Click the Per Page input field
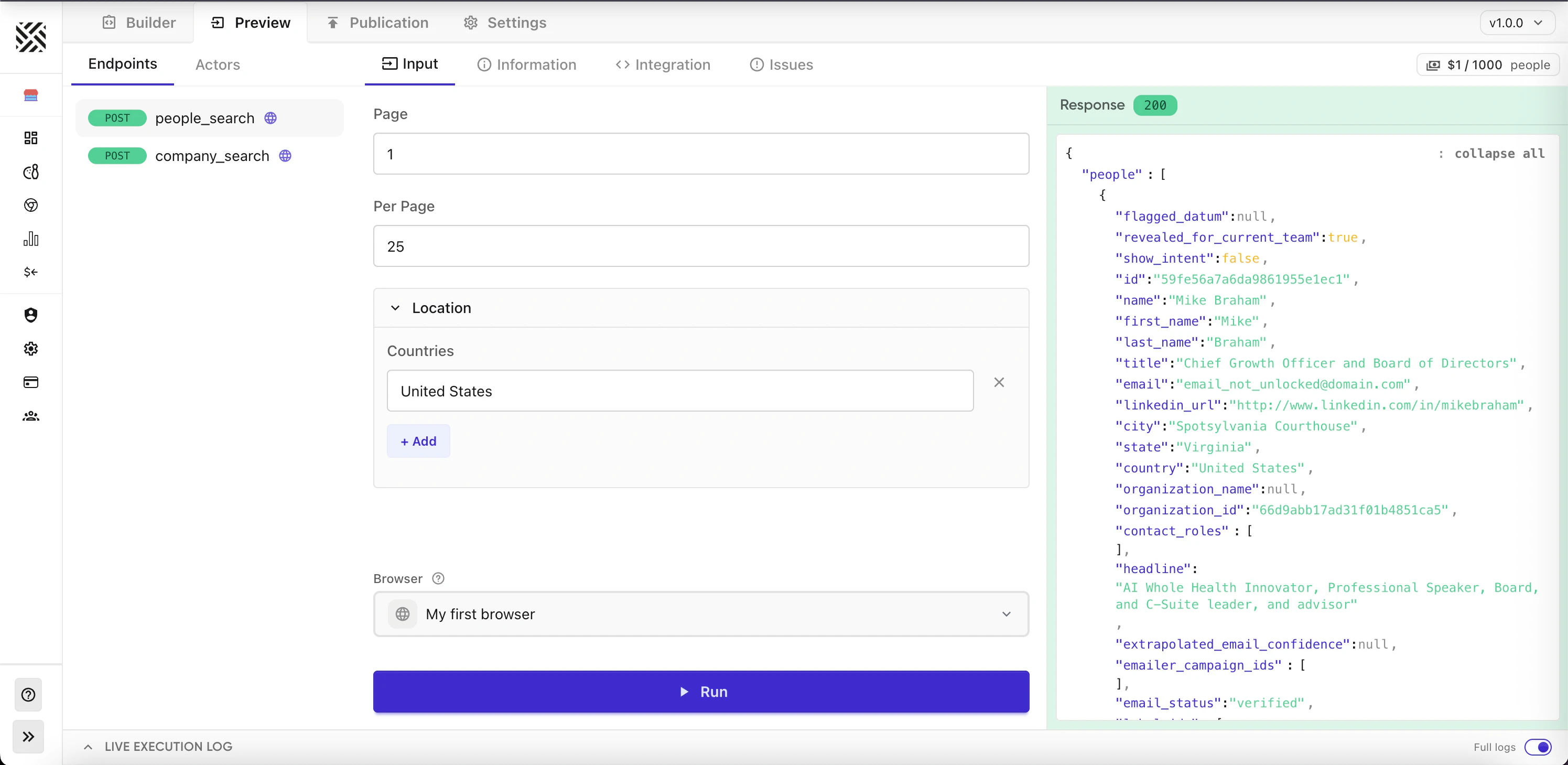Viewport: 1568px width, 765px height. [701, 246]
